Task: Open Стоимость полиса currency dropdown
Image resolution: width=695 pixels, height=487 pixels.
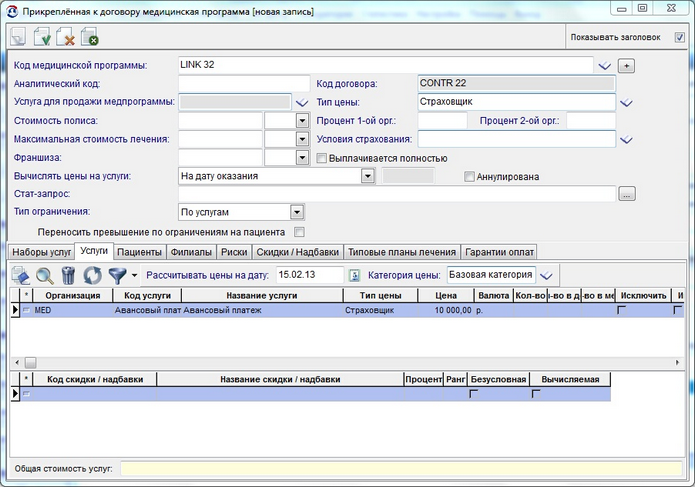Action: coord(302,121)
